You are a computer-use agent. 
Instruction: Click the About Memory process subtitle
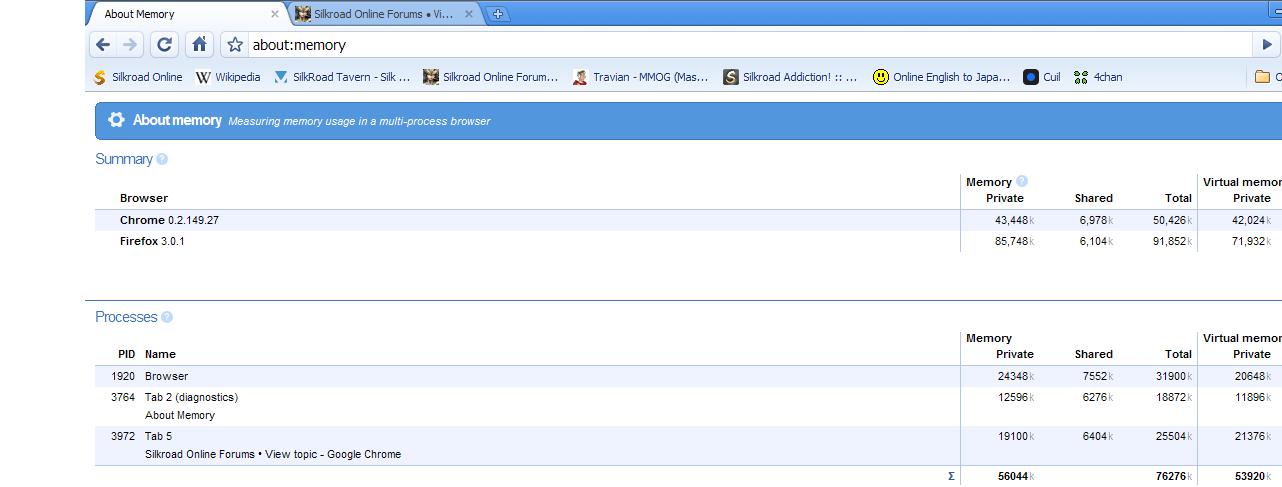click(180, 415)
